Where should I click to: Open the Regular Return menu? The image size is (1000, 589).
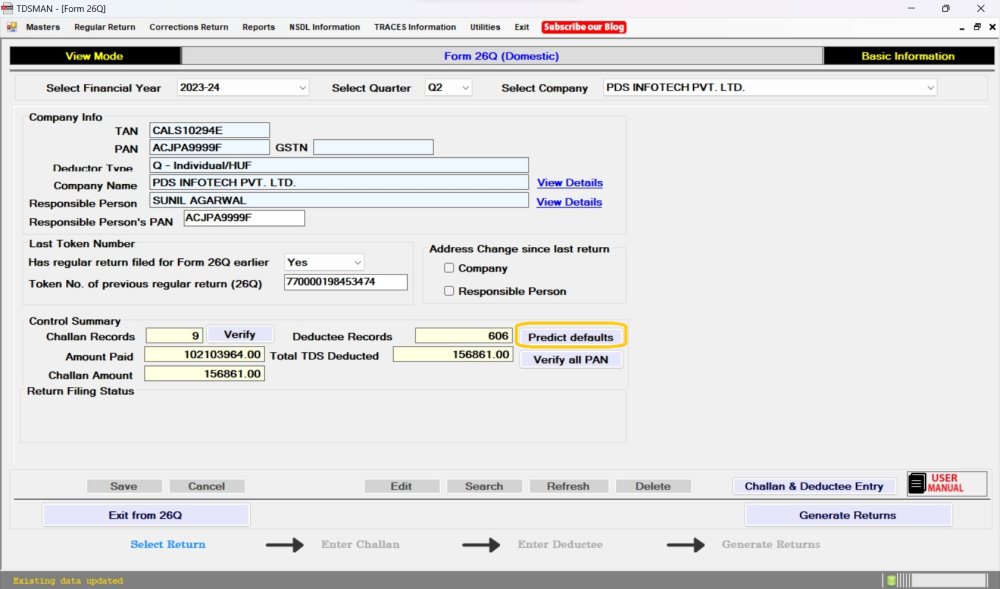tap(105, 27)
